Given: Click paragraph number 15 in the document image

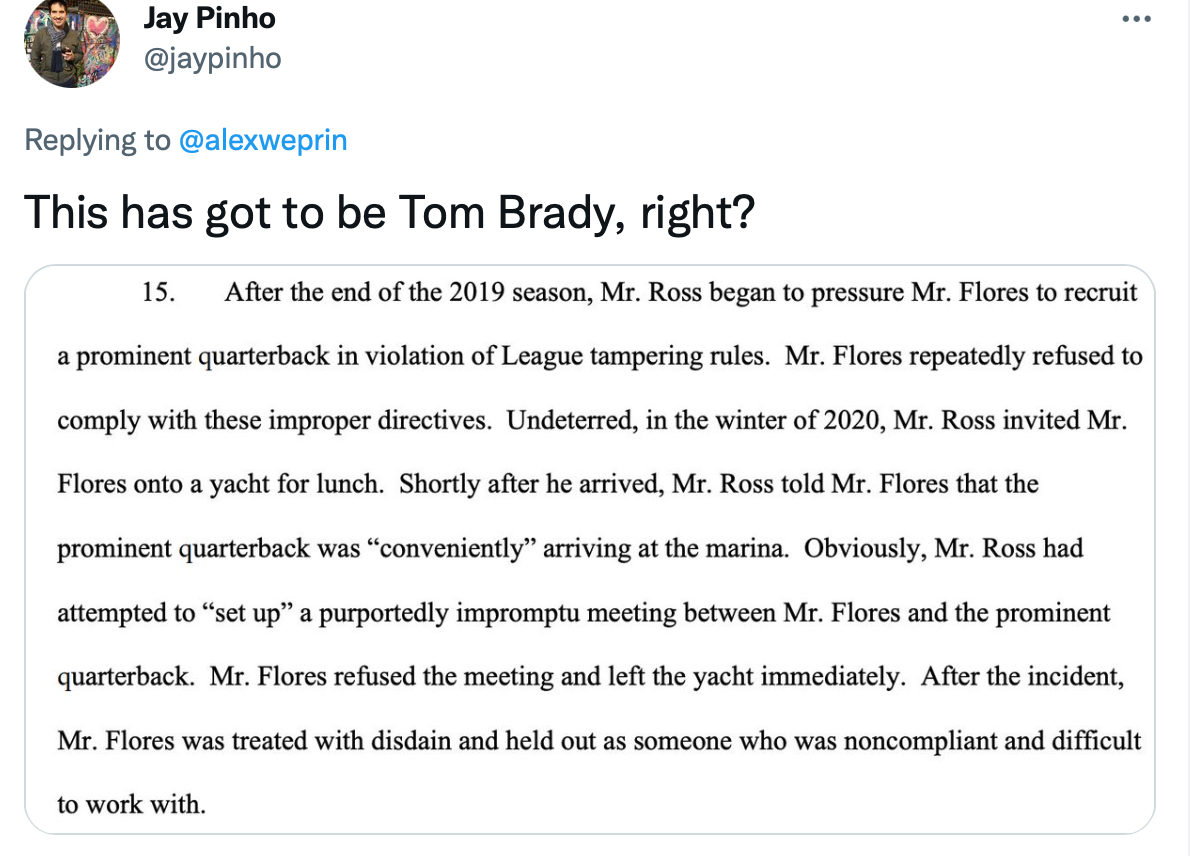Looking at the screenshot, I should pos(160,292).
